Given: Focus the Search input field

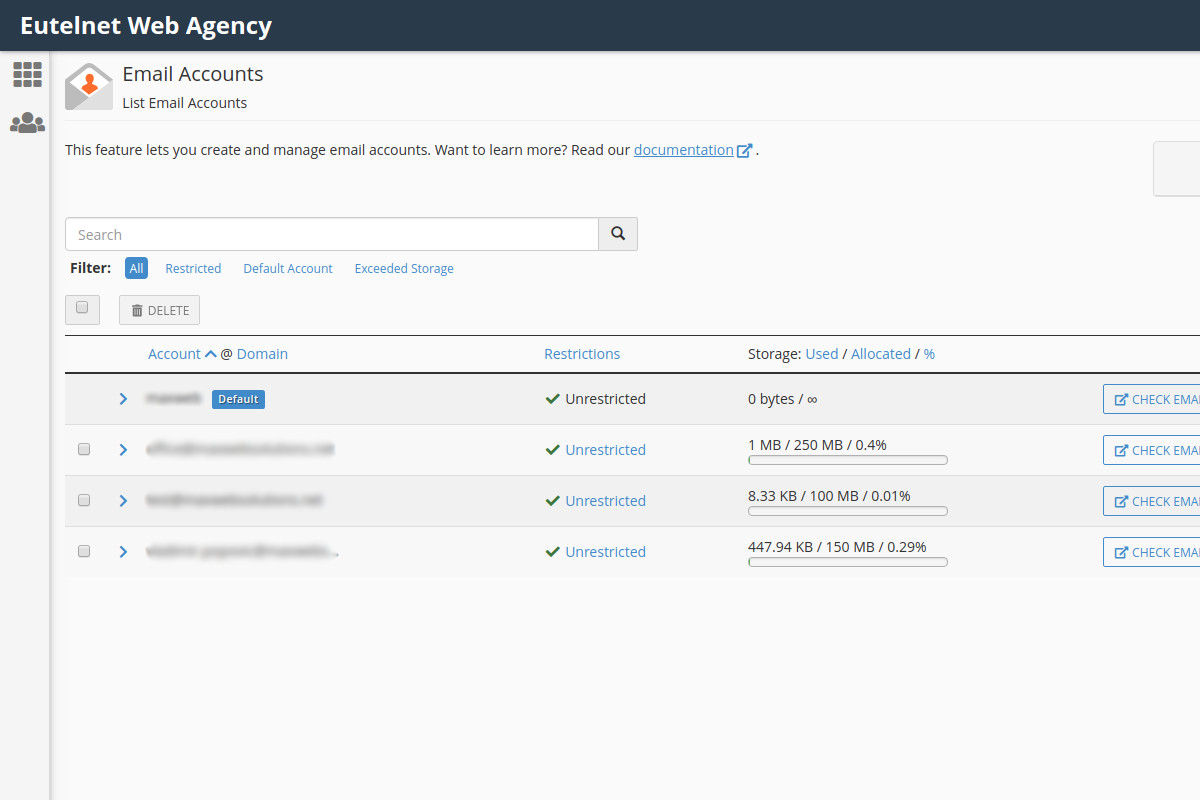Looking at the screenshot, I should 332,234.
